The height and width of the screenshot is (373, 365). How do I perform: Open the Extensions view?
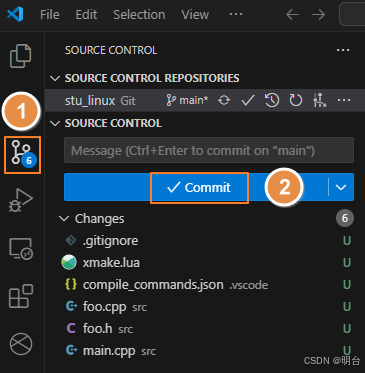(21, 296)
